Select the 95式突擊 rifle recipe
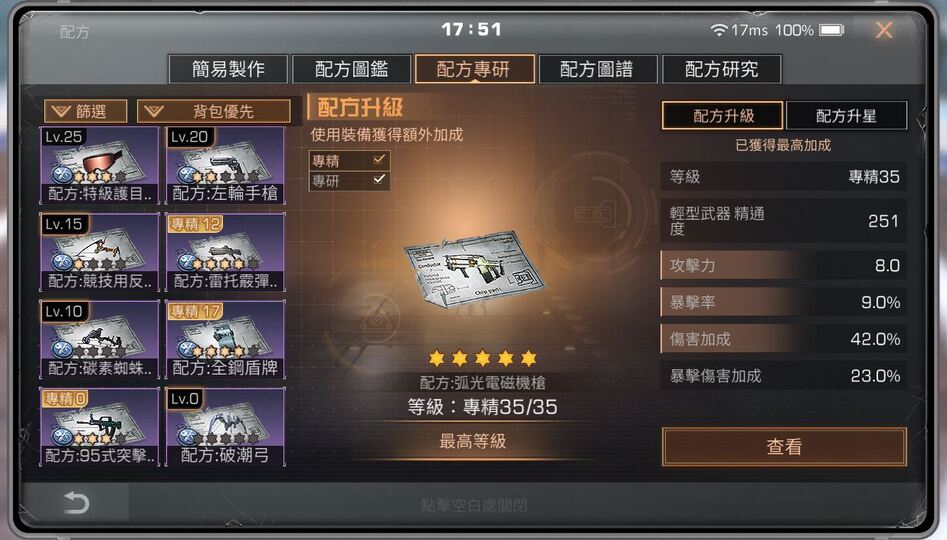Image resolution: width=947 pixels, height=540 pixels. pos(100,426)
